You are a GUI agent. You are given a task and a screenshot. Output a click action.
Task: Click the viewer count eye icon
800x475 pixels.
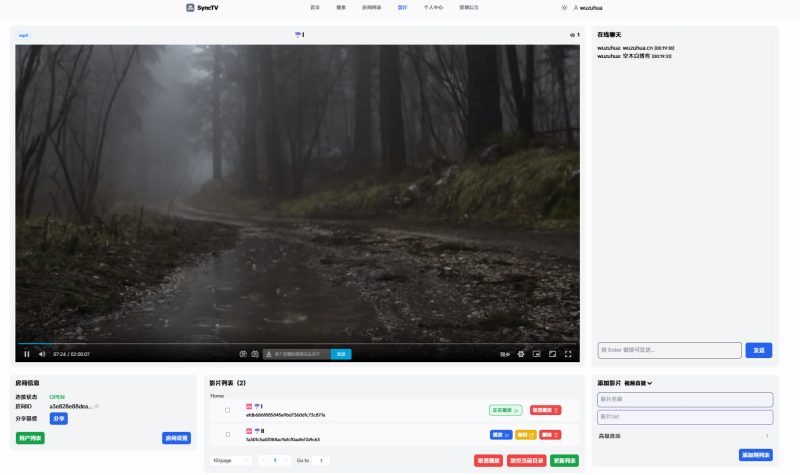[x=572, y=35]
